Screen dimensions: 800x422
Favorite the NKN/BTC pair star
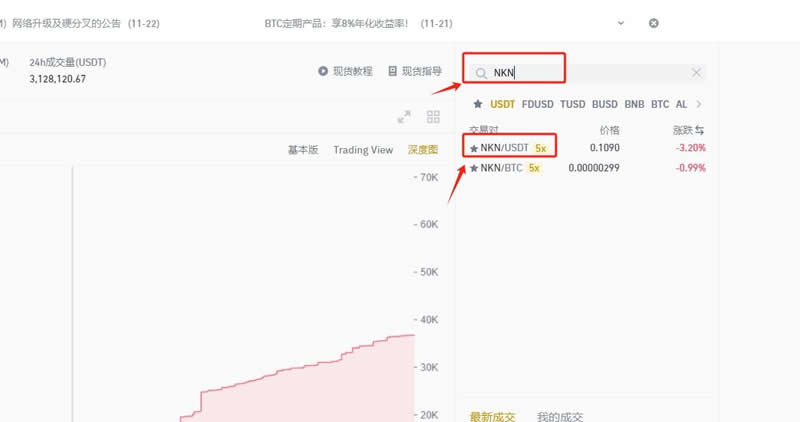(x=474, y=168)
